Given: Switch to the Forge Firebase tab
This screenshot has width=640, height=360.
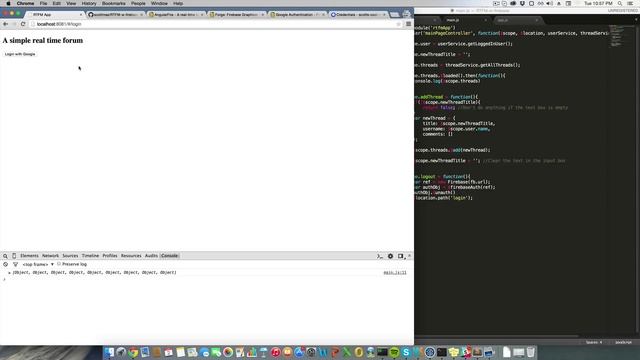Looking at the screenshot, I should 236,14.
